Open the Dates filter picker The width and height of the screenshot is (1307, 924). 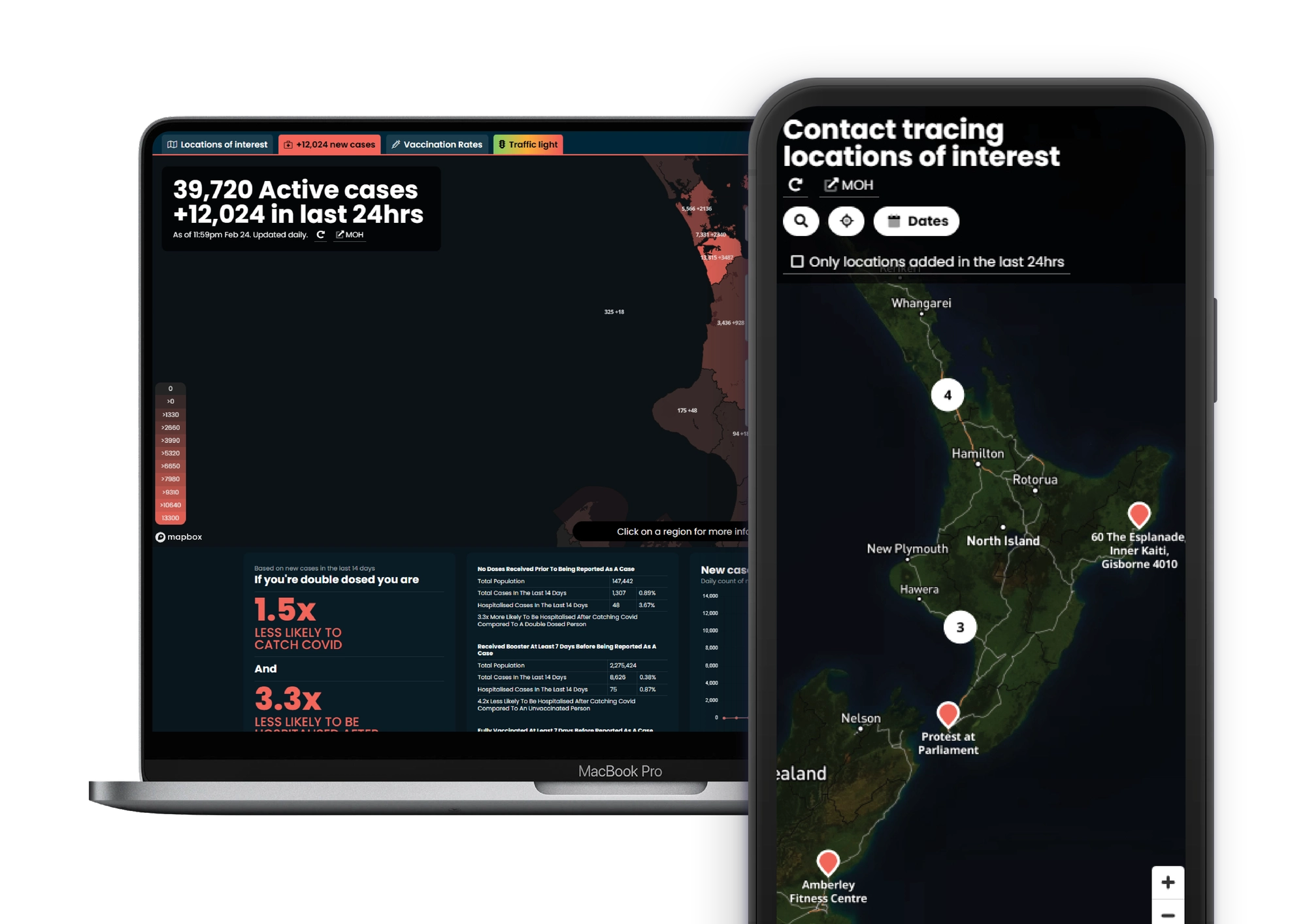click(x=917, y=221)
